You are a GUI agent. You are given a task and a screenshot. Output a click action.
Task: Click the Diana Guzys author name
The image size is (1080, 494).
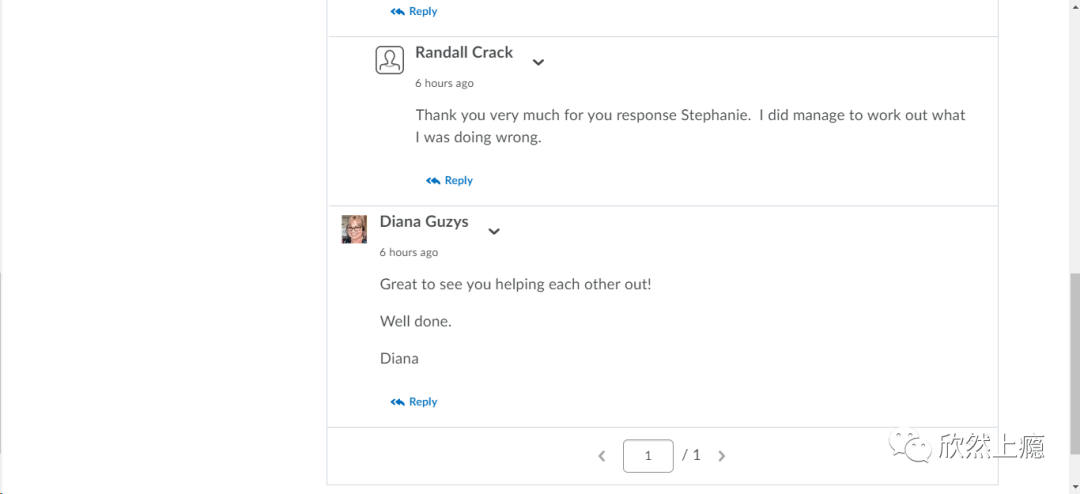pos(424,221)
